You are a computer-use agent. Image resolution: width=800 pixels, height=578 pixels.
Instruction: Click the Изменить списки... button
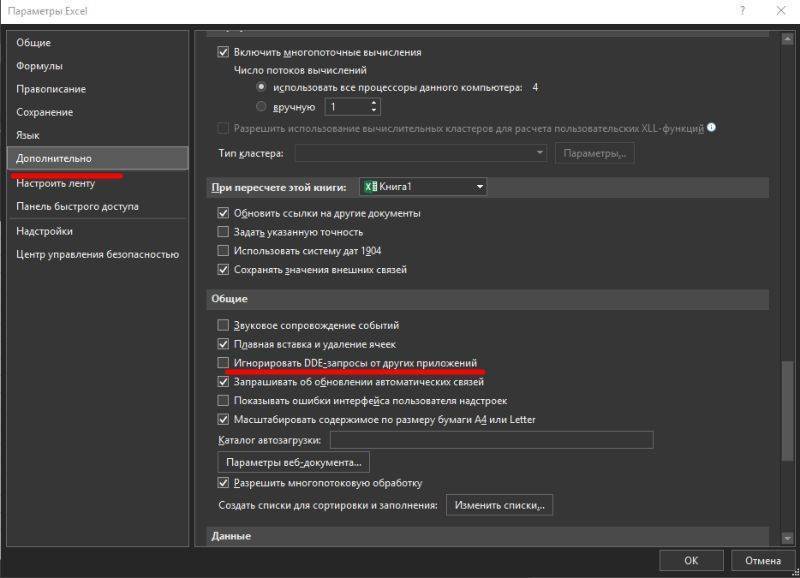point(499,505)
